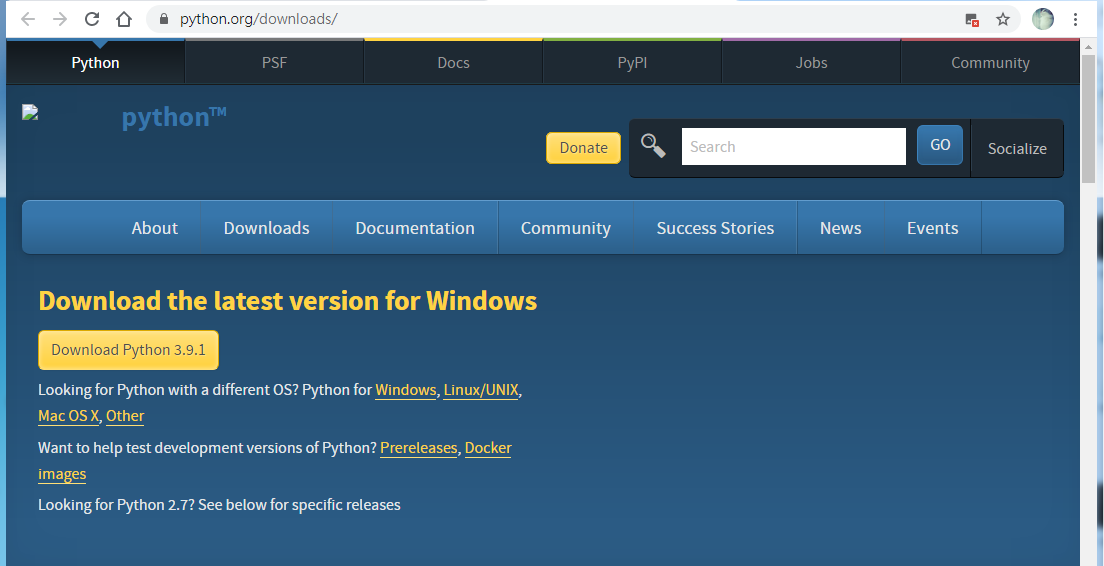Click the Download Python 3.9.1 button
The image size is (1104, 566).
click(x=128, y=350)
